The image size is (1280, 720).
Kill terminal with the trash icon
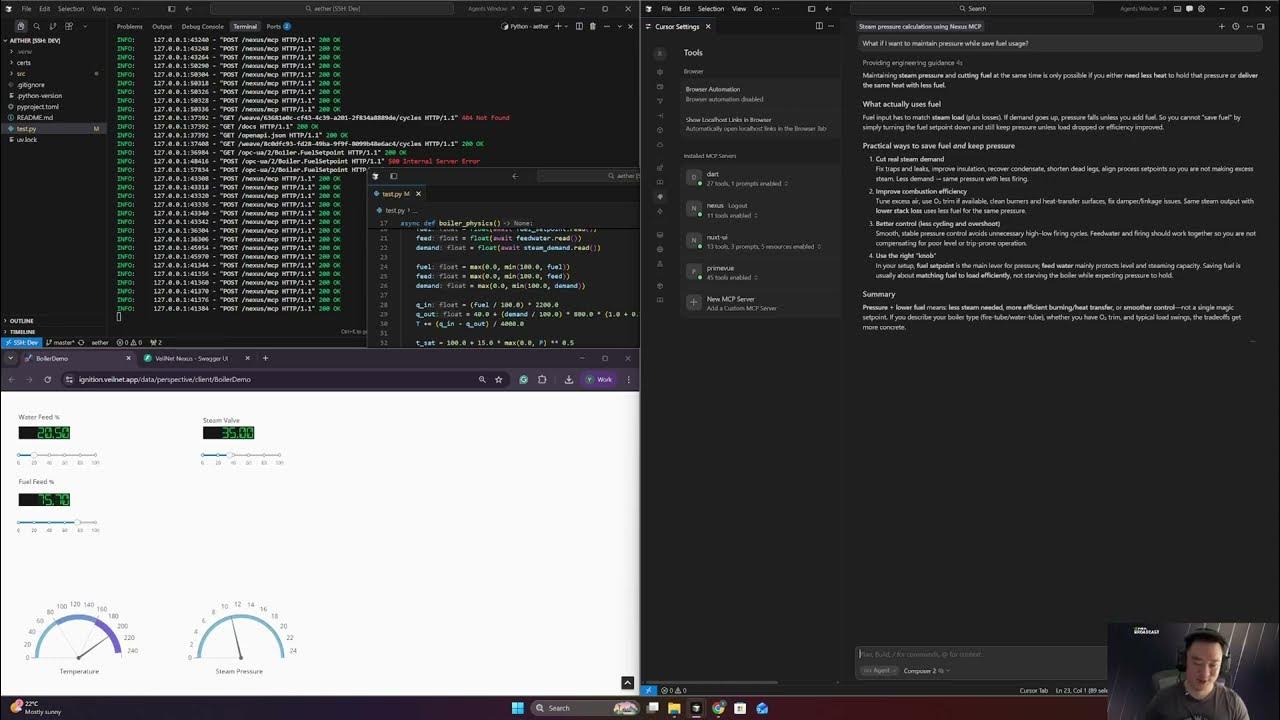592,26
